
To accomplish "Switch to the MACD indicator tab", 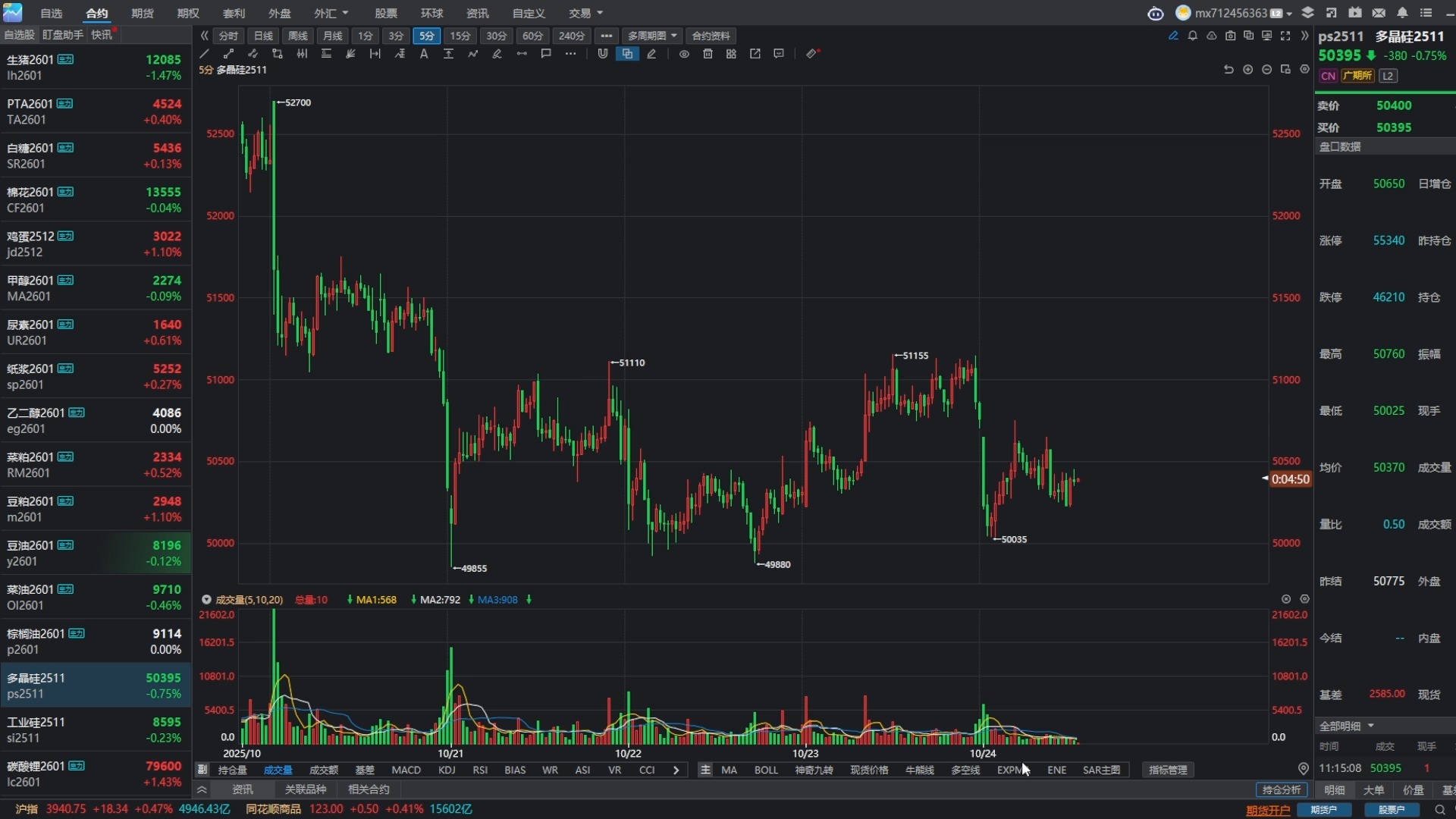I will pyautogui.click(x=406, y=770).
